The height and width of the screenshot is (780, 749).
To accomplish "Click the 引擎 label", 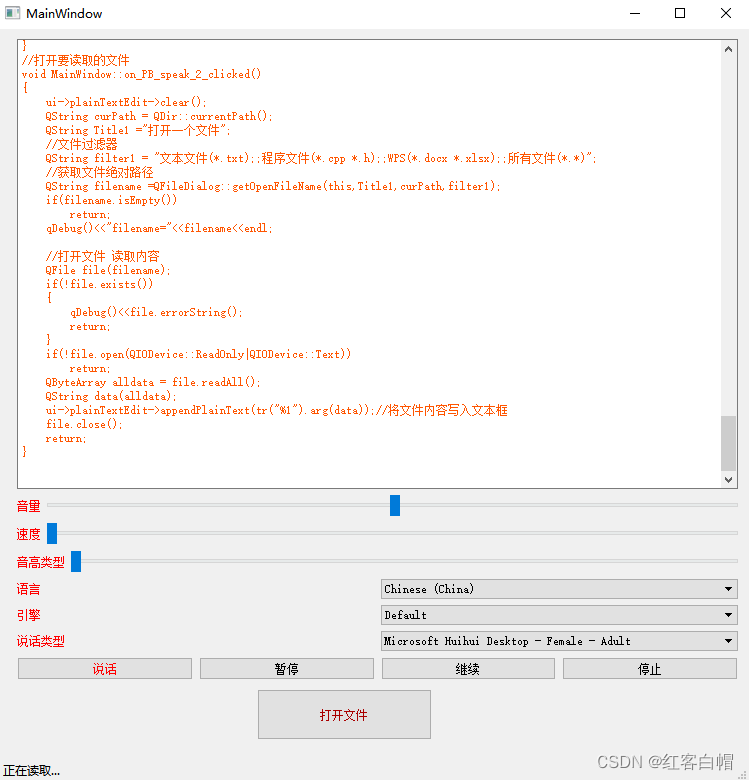I will (28, 615).
